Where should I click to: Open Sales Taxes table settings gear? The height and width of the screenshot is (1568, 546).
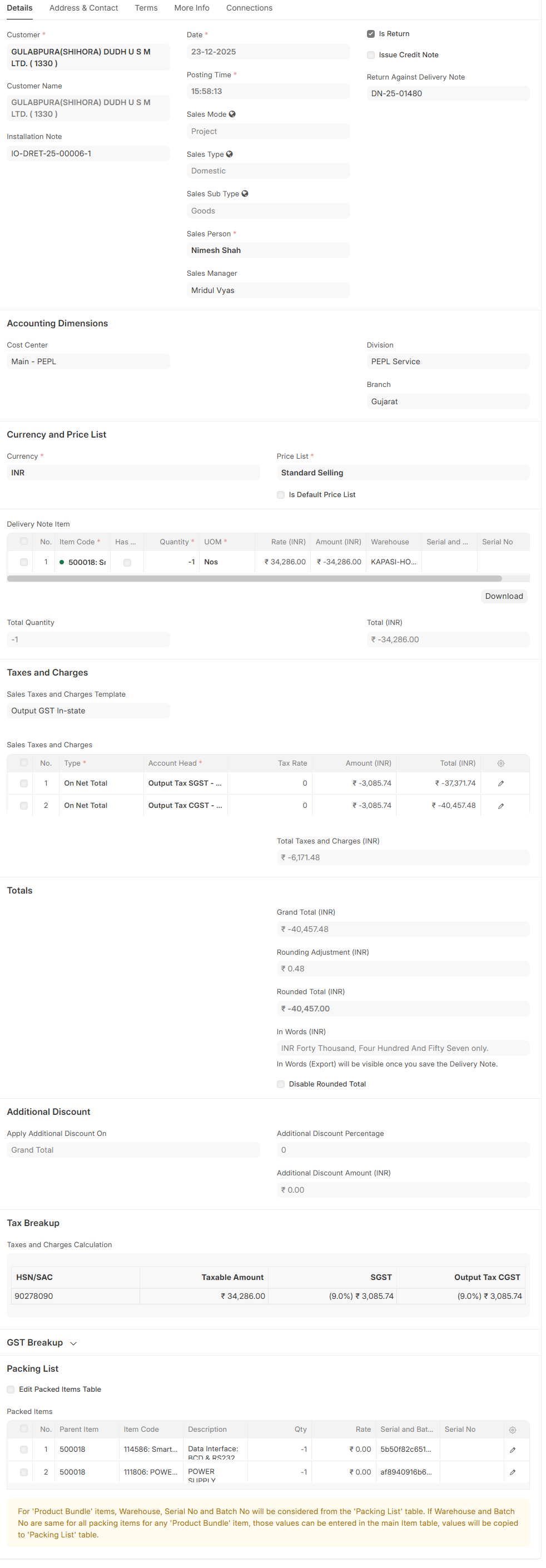[500, 763]
